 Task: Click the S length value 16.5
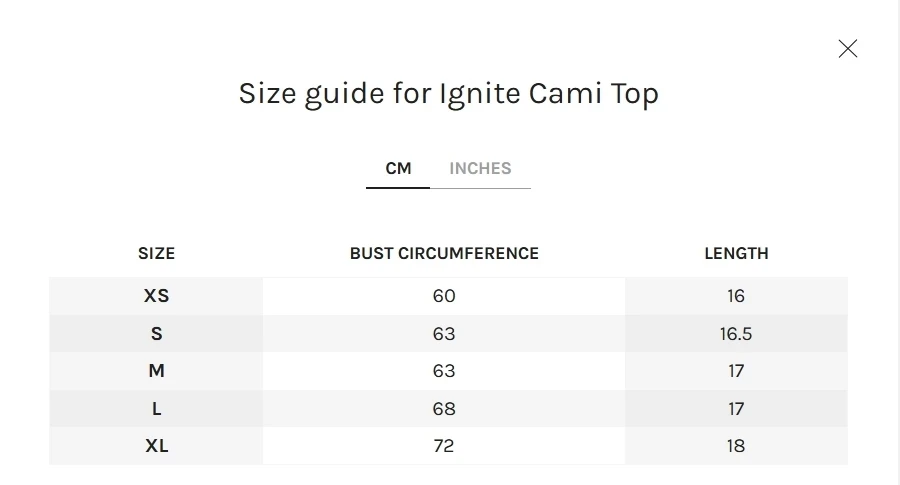pos(736,334)
